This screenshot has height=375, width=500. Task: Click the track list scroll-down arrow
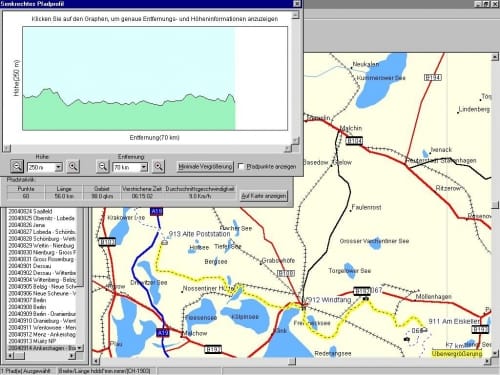pos(79,347)
